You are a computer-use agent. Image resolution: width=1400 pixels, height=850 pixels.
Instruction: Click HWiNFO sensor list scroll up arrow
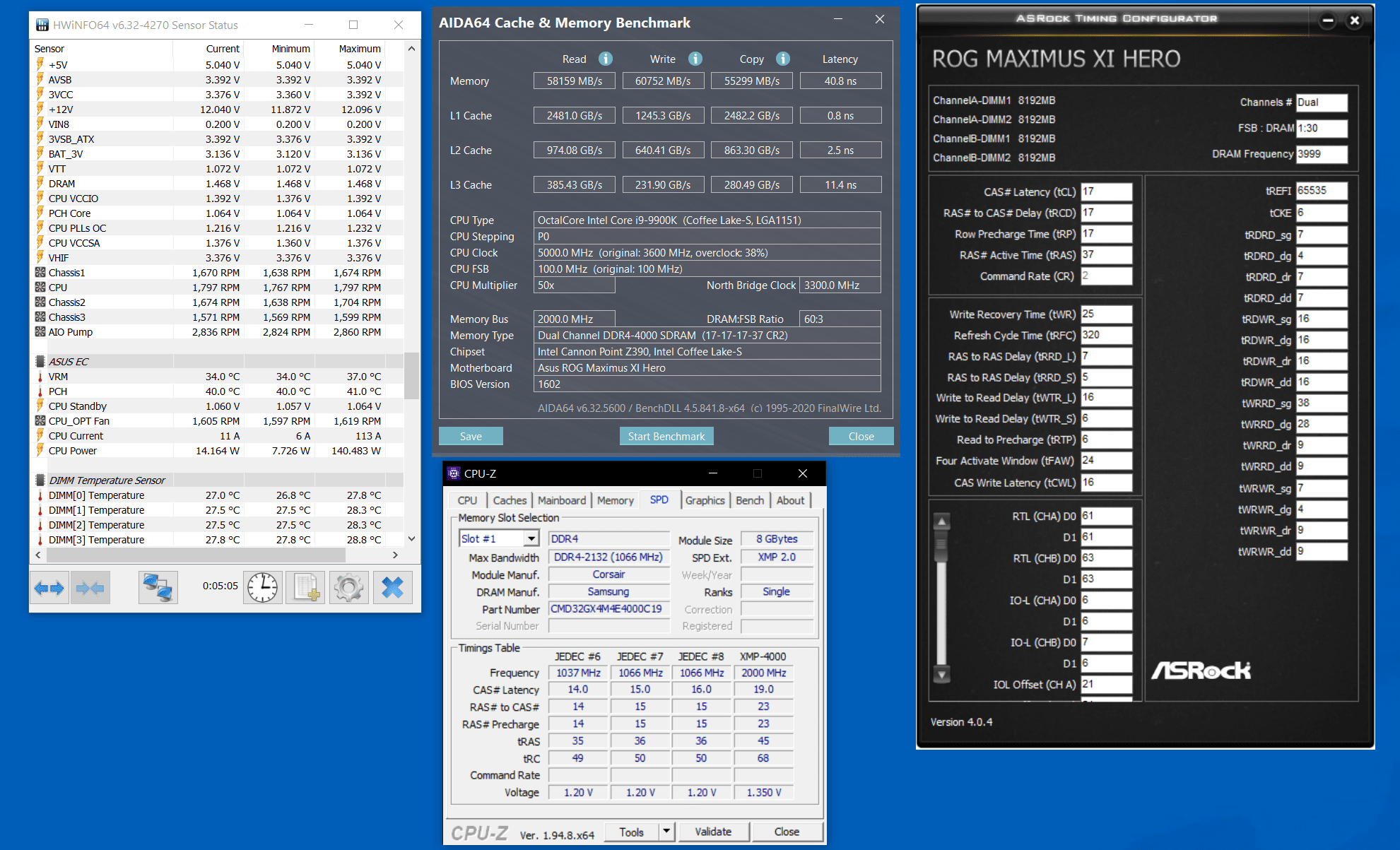(x=411, y=49)
